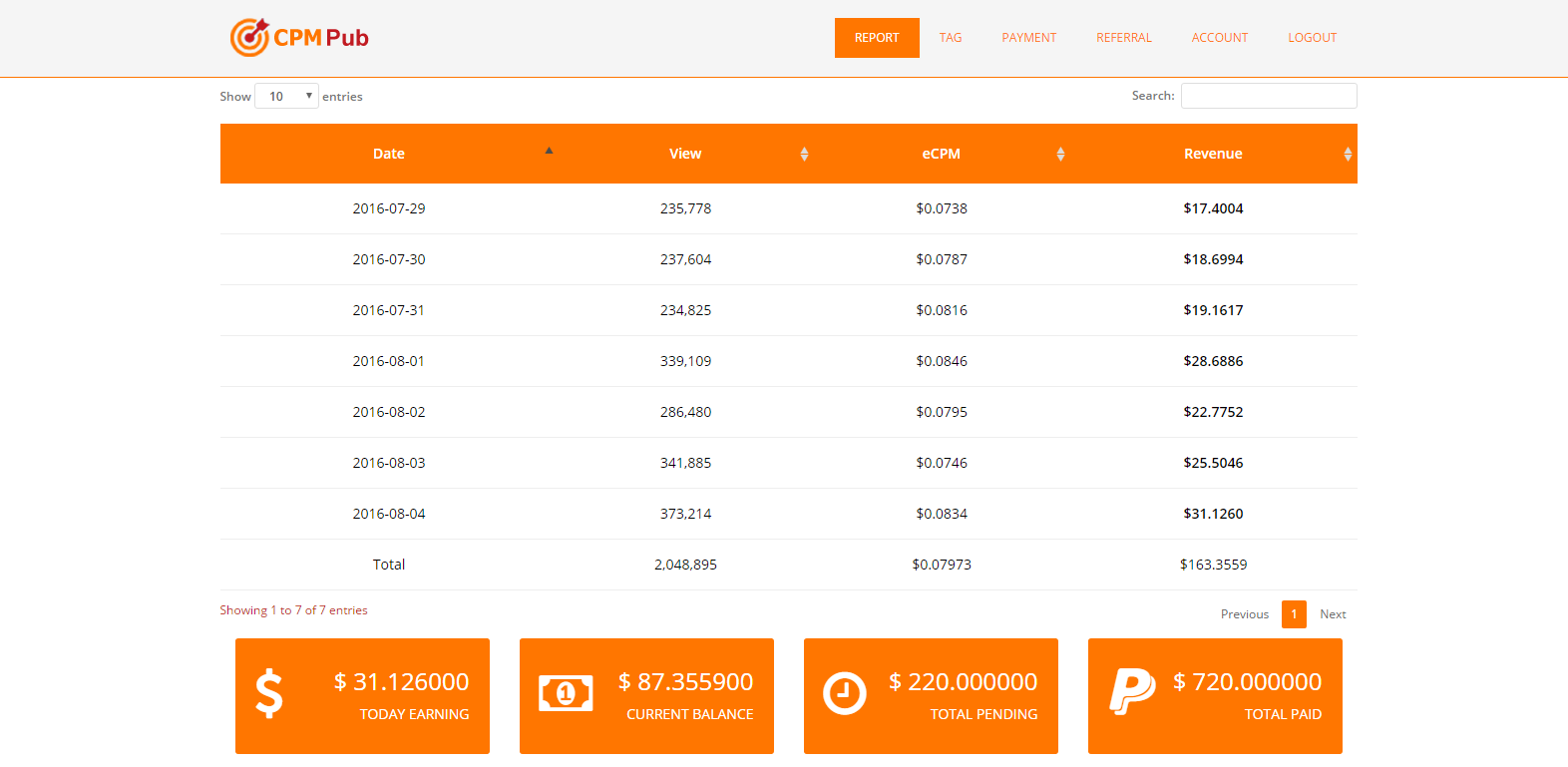The height and width of the screenshot is (767, 1568).
Task: Click the eCPM value $0.0787
Action: click(x=942, y=259)
